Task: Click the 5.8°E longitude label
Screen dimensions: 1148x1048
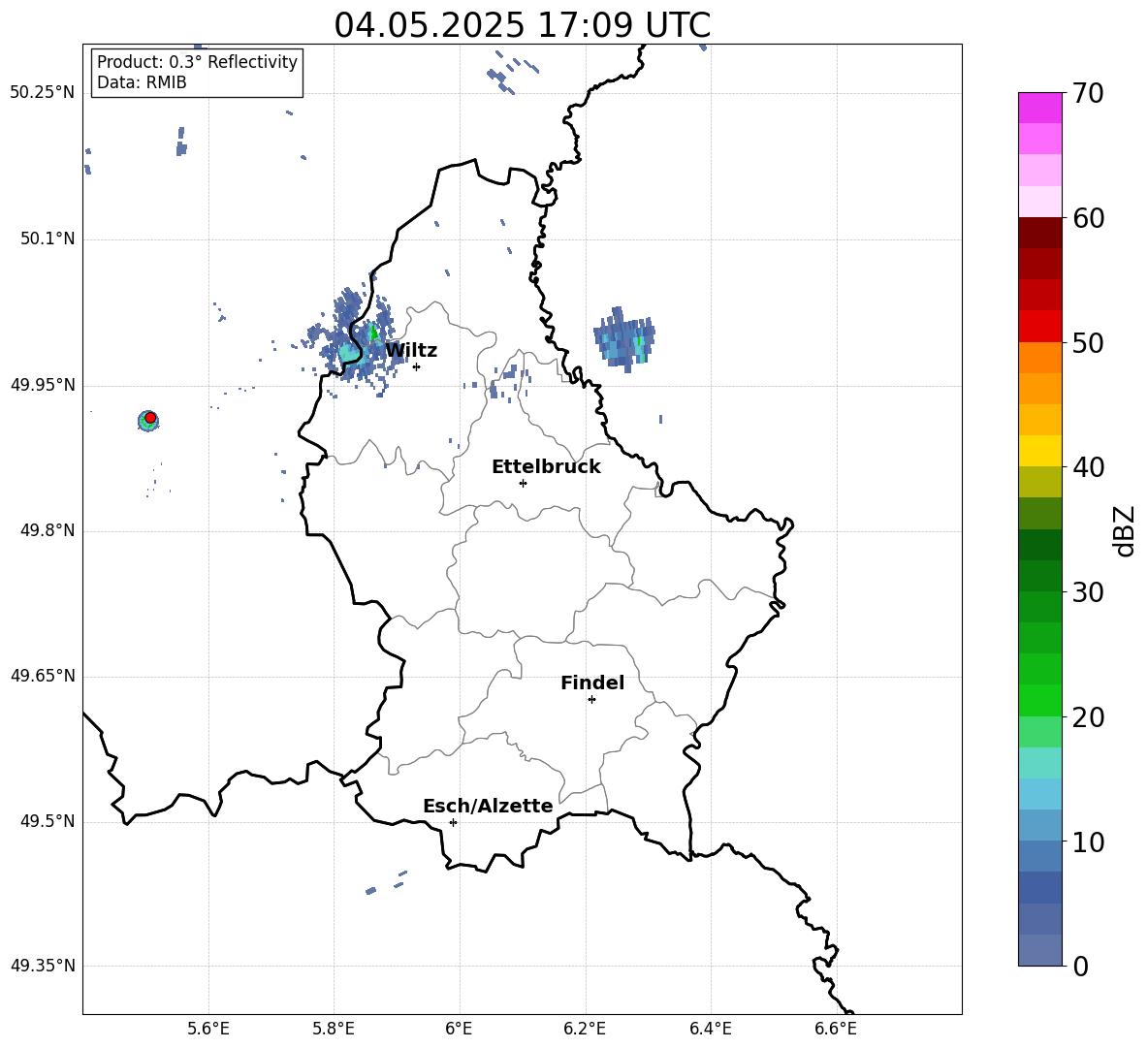Action: tap(334, 1029)
